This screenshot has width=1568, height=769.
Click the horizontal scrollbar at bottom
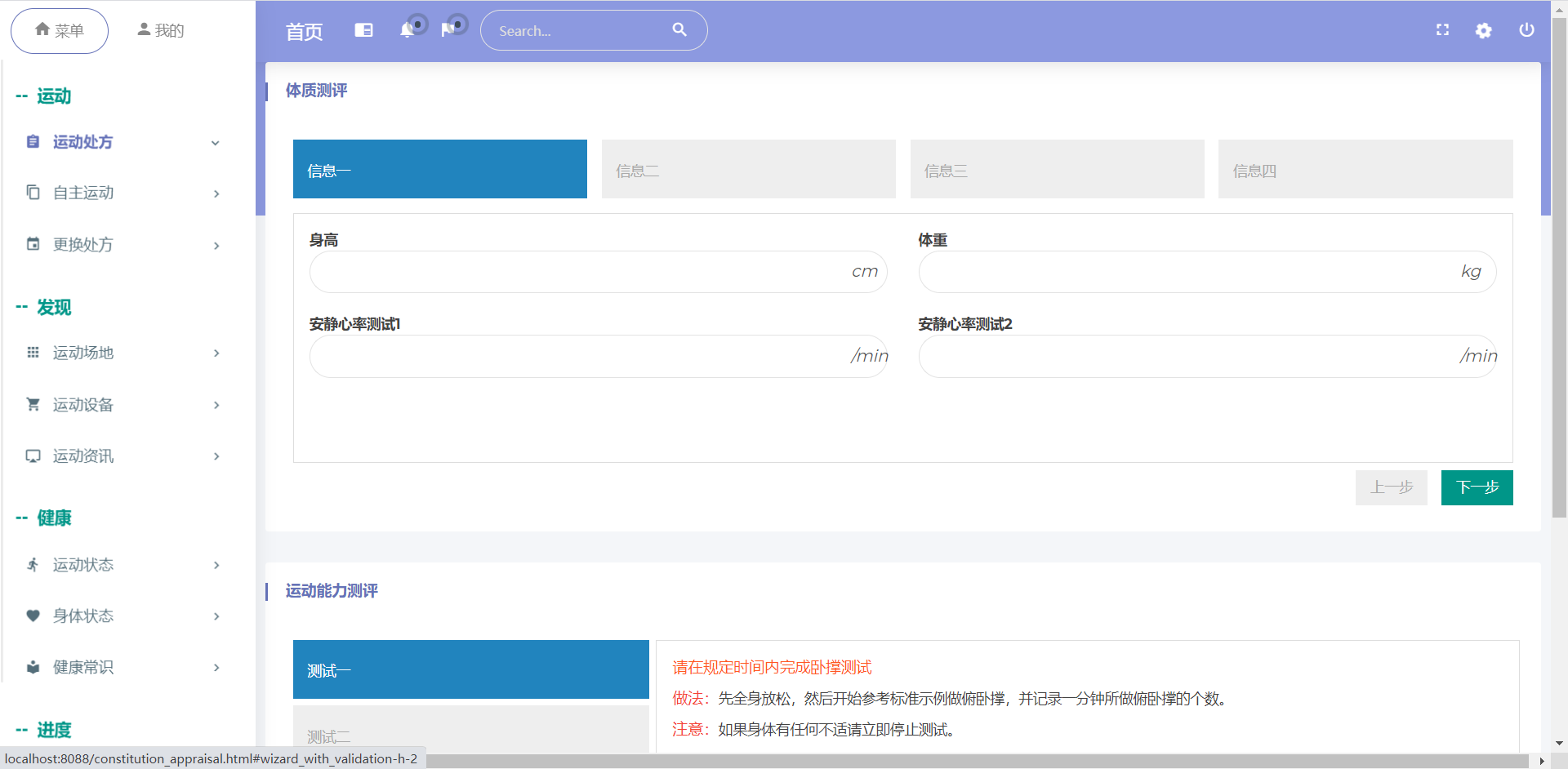(976, 761)
